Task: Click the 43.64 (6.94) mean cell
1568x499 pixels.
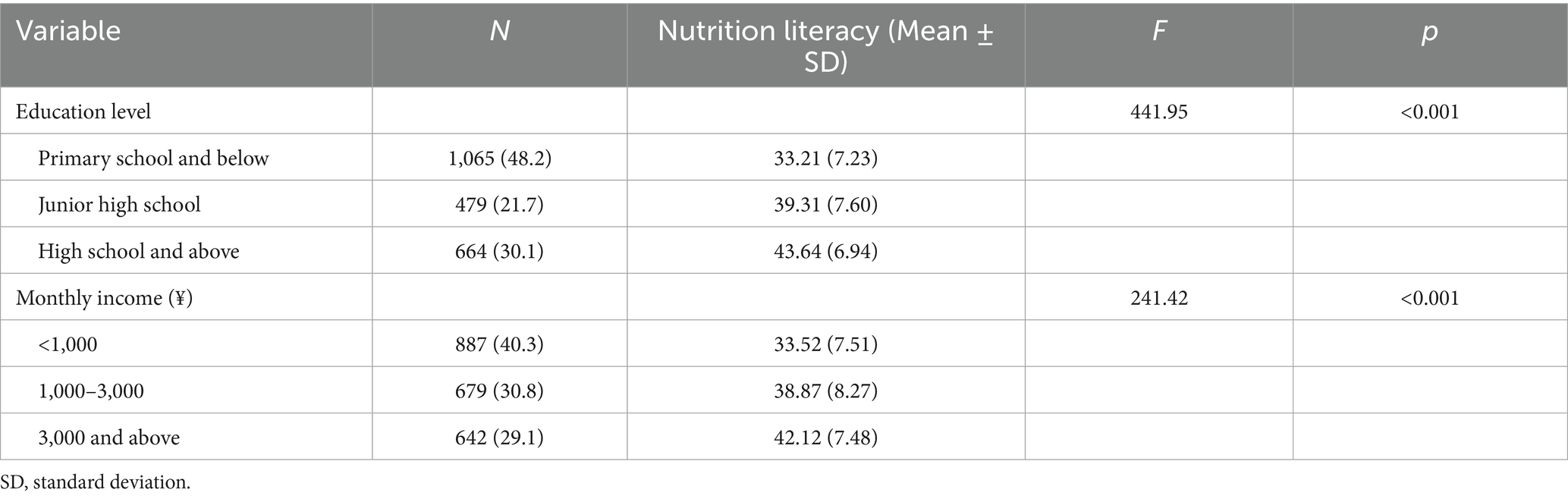Action: point(825,252)
